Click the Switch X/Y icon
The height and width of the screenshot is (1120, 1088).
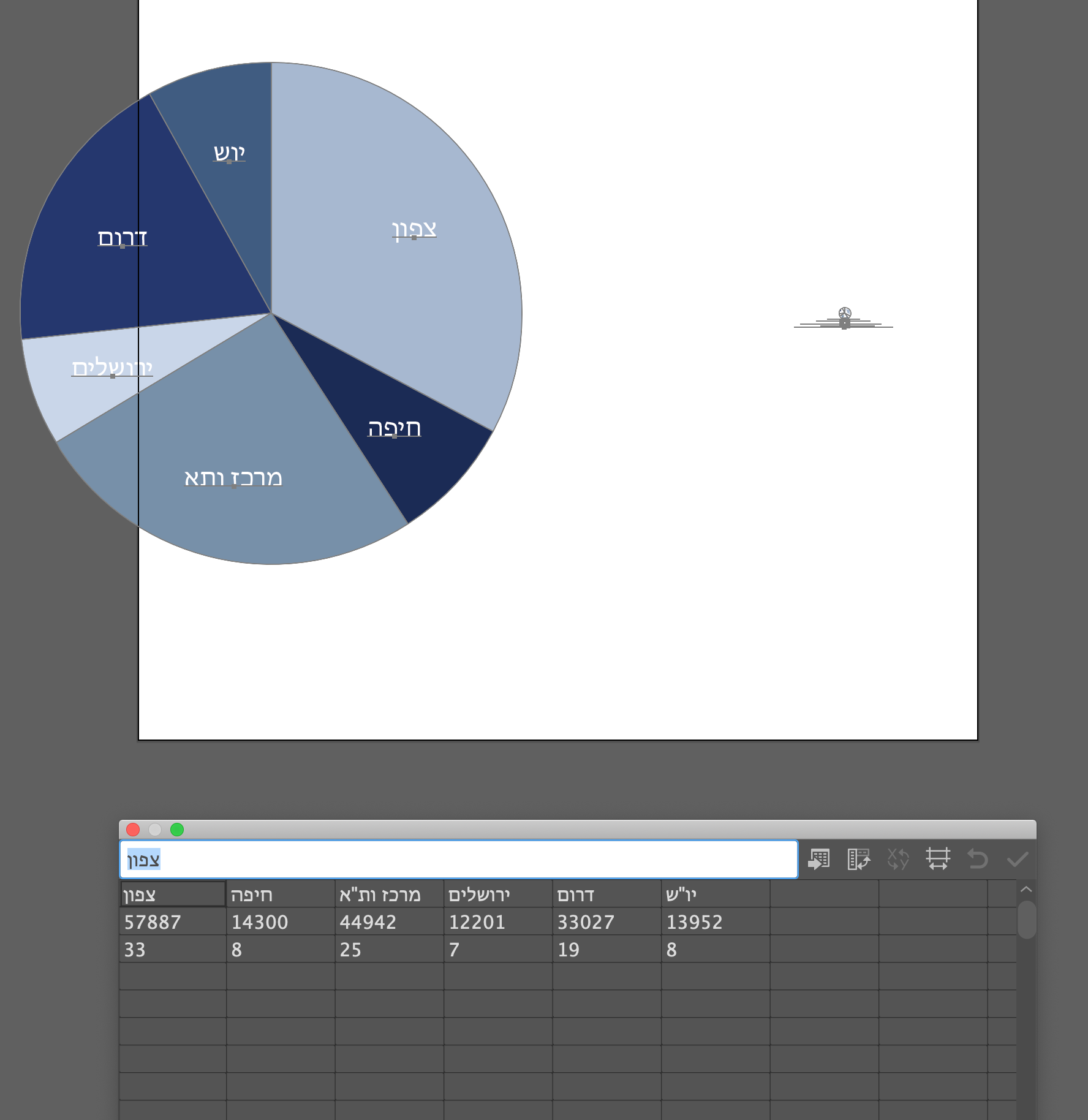[898, 859]
